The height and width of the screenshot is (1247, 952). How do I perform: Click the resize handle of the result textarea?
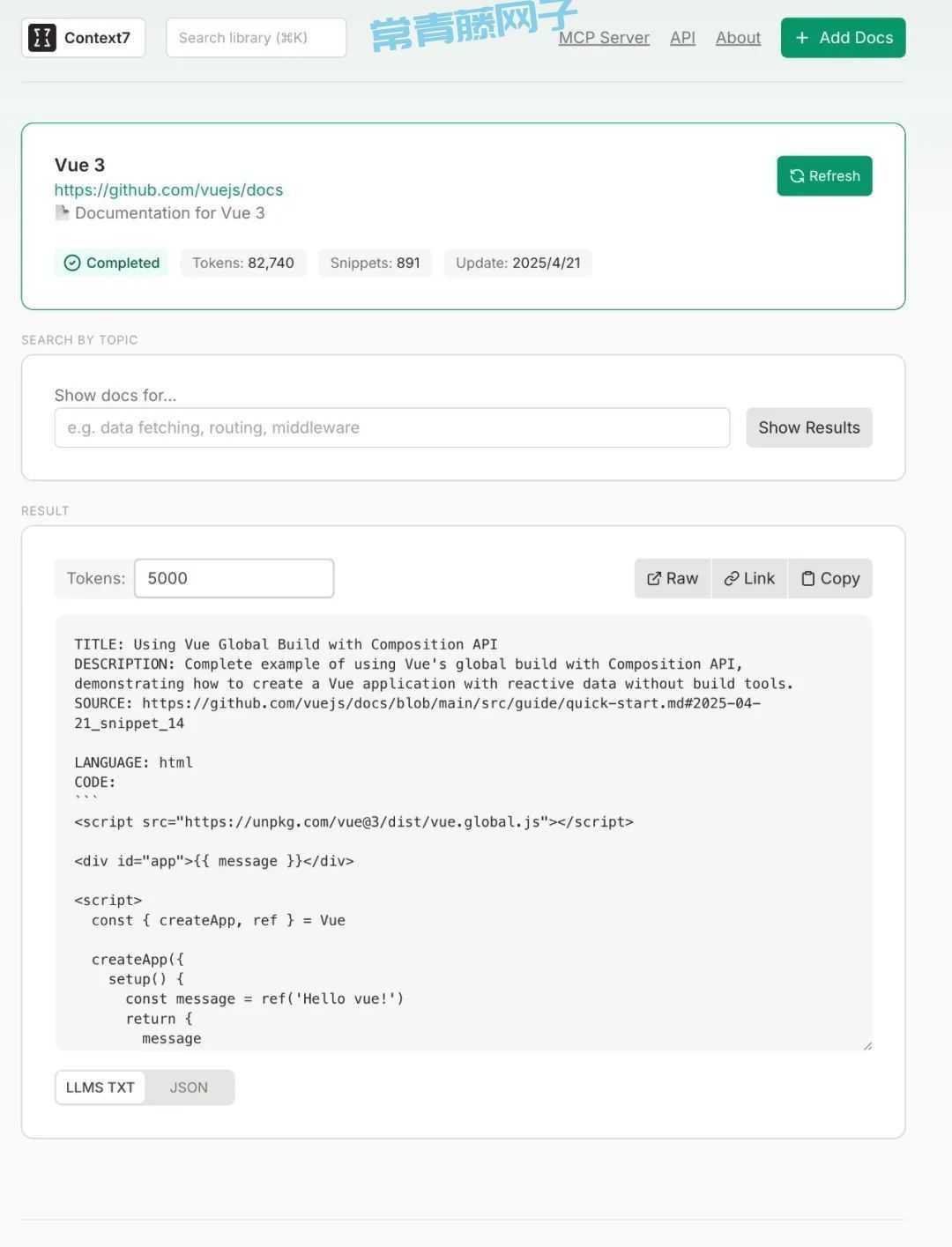pos(867,1045)
